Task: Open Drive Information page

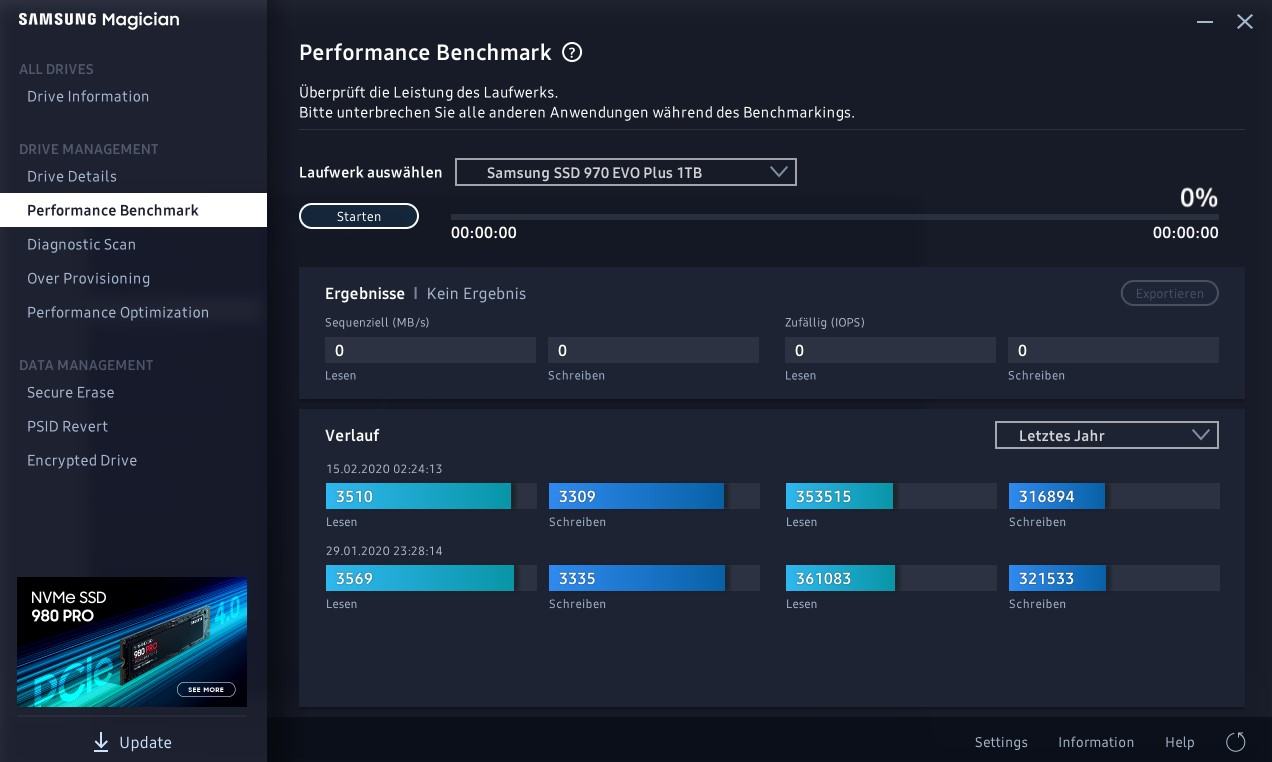Action: pos(88,96)
